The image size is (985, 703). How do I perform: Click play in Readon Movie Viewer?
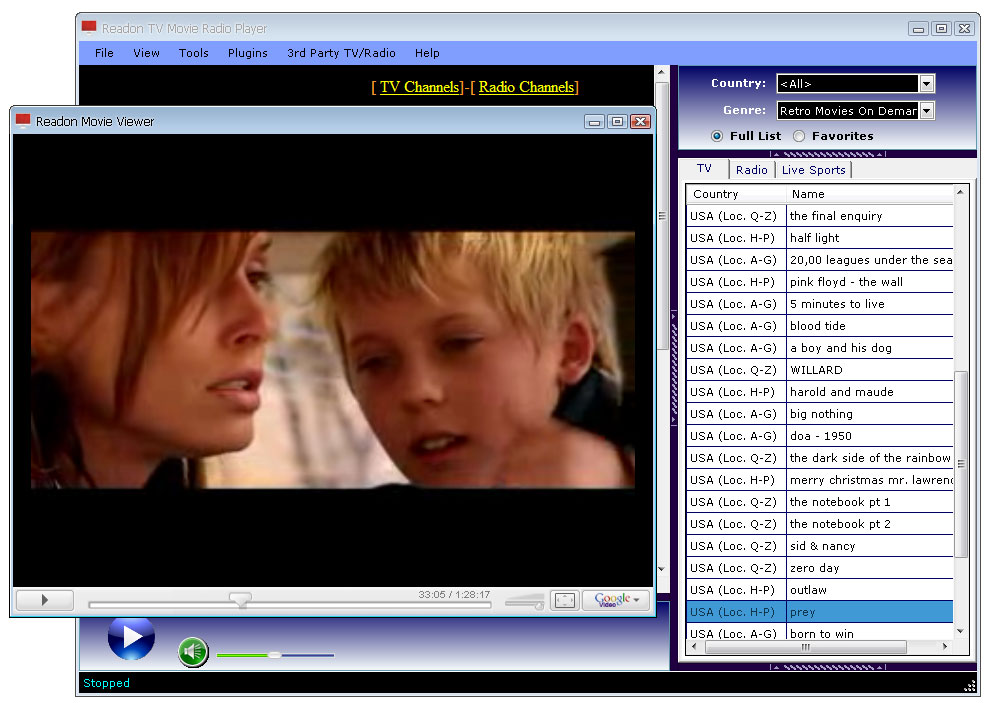pos(45,600)
